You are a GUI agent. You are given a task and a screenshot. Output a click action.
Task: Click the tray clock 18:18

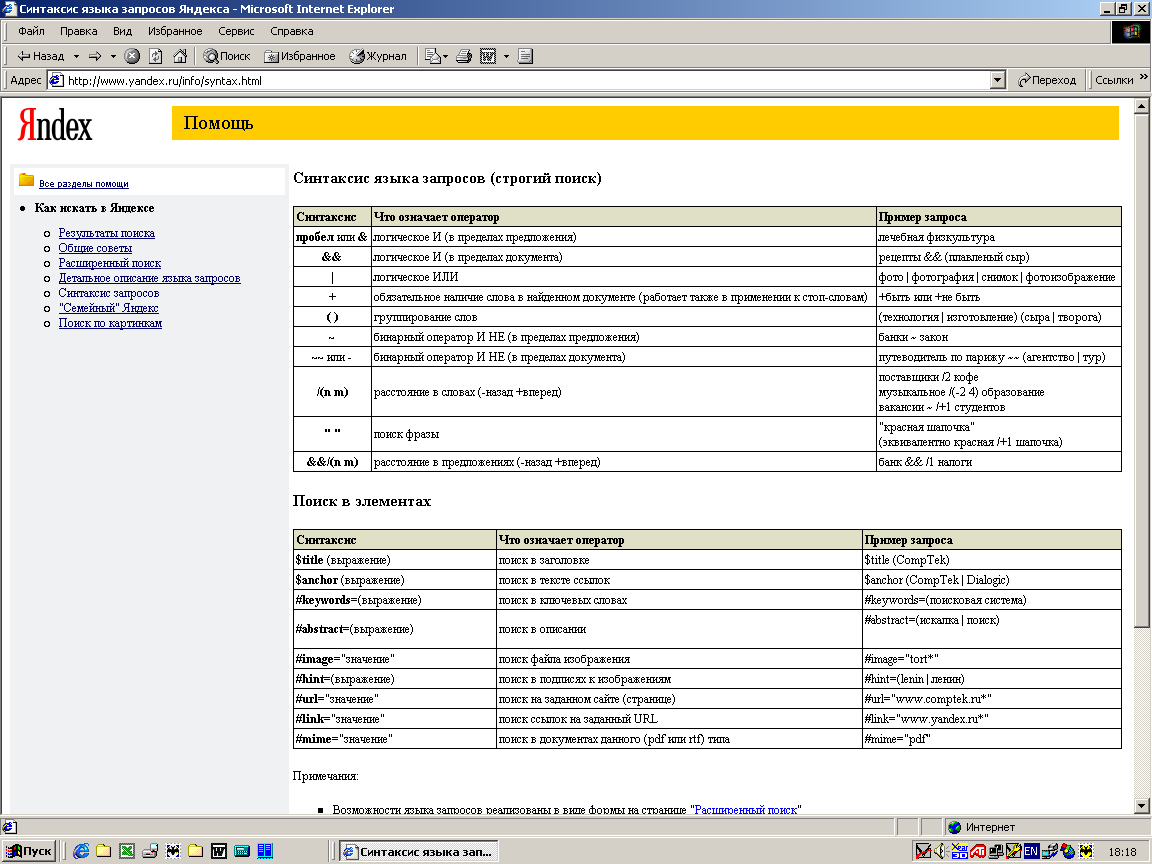[1122, 852]
